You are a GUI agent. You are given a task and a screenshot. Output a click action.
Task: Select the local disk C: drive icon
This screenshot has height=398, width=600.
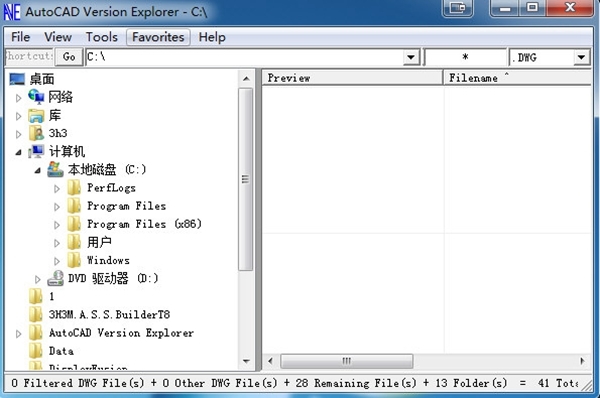tap(55, 170)
